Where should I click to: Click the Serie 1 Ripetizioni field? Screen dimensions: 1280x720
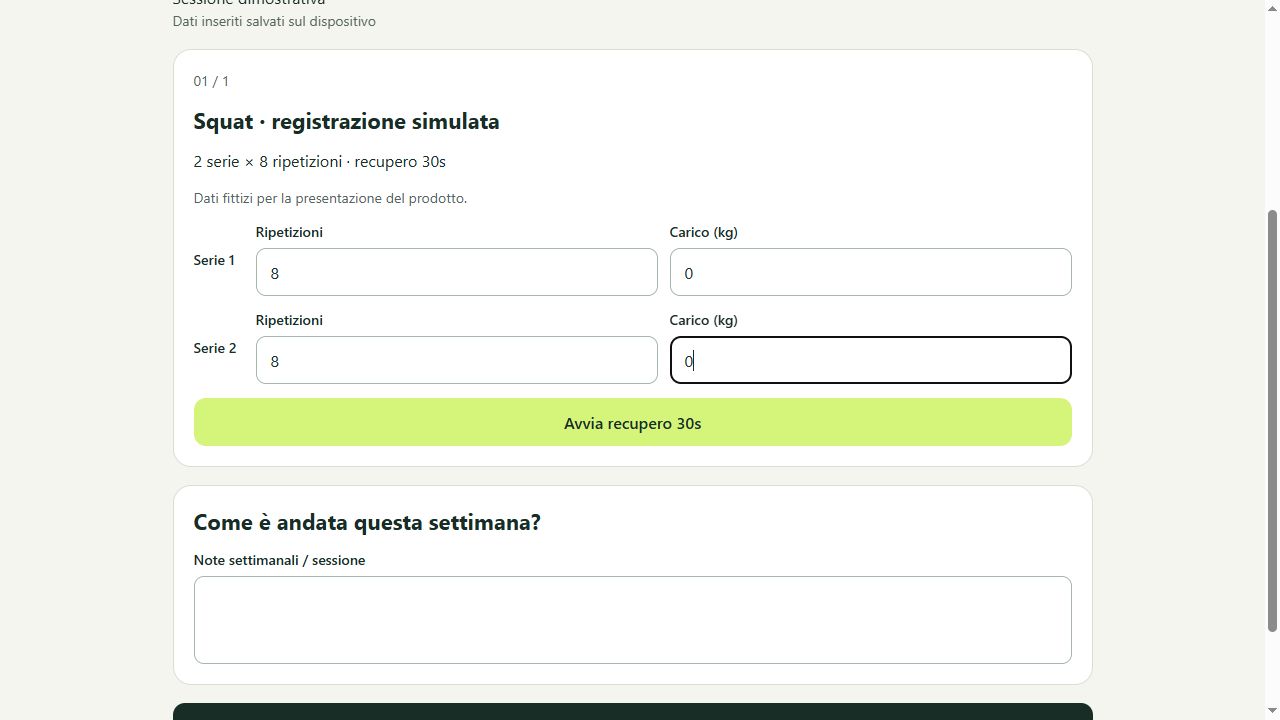point(456,272)
